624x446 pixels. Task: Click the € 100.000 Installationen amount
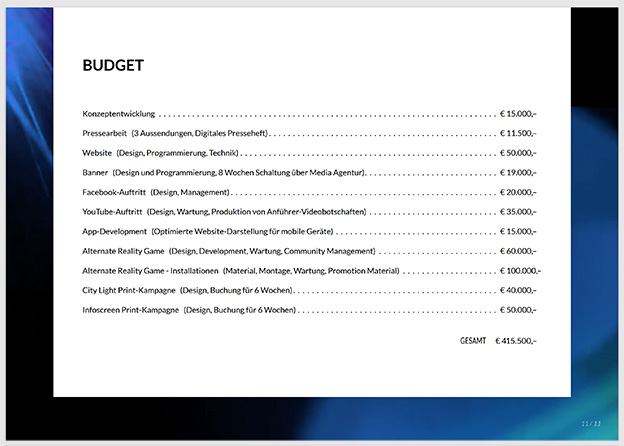click(520, 271)
